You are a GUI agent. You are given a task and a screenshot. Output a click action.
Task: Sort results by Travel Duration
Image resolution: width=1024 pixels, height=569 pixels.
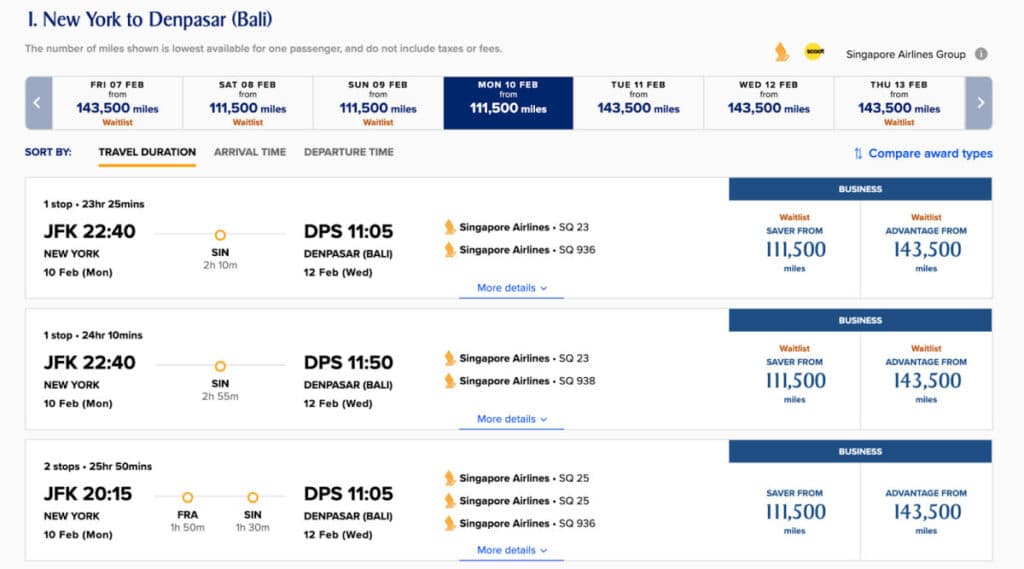coord(147,152)
